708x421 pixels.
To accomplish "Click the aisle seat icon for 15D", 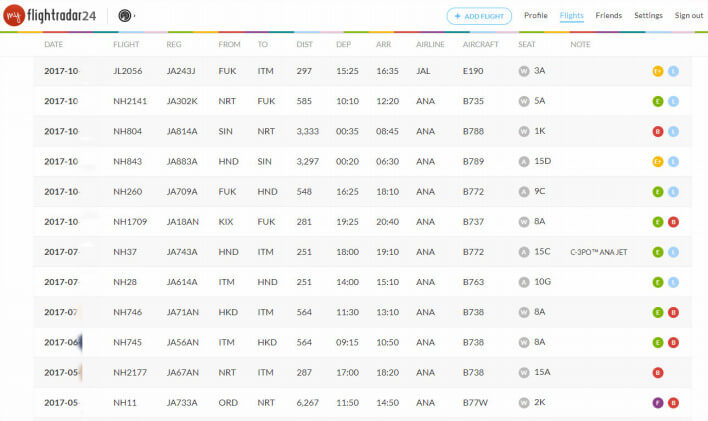I will click(x=523, y=161).
